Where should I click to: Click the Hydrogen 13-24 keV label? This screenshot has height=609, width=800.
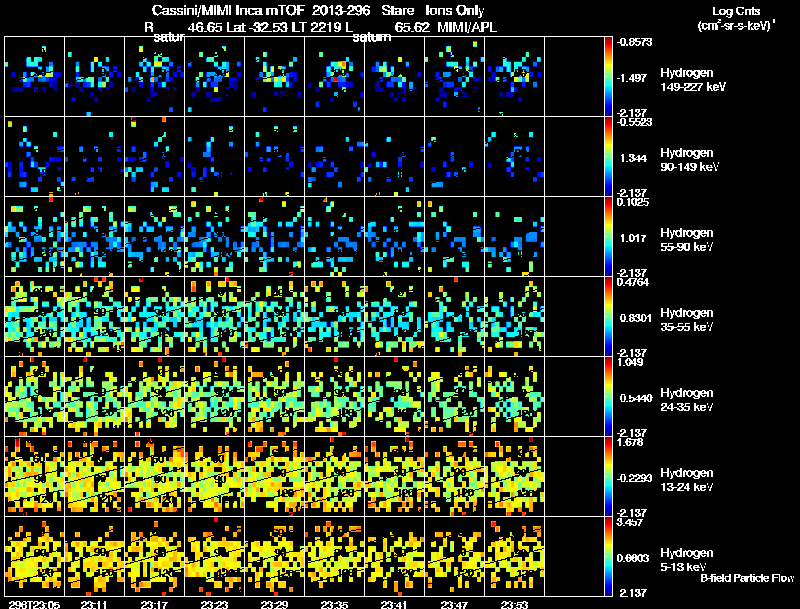pyautogui.click(x=687, y=480)
